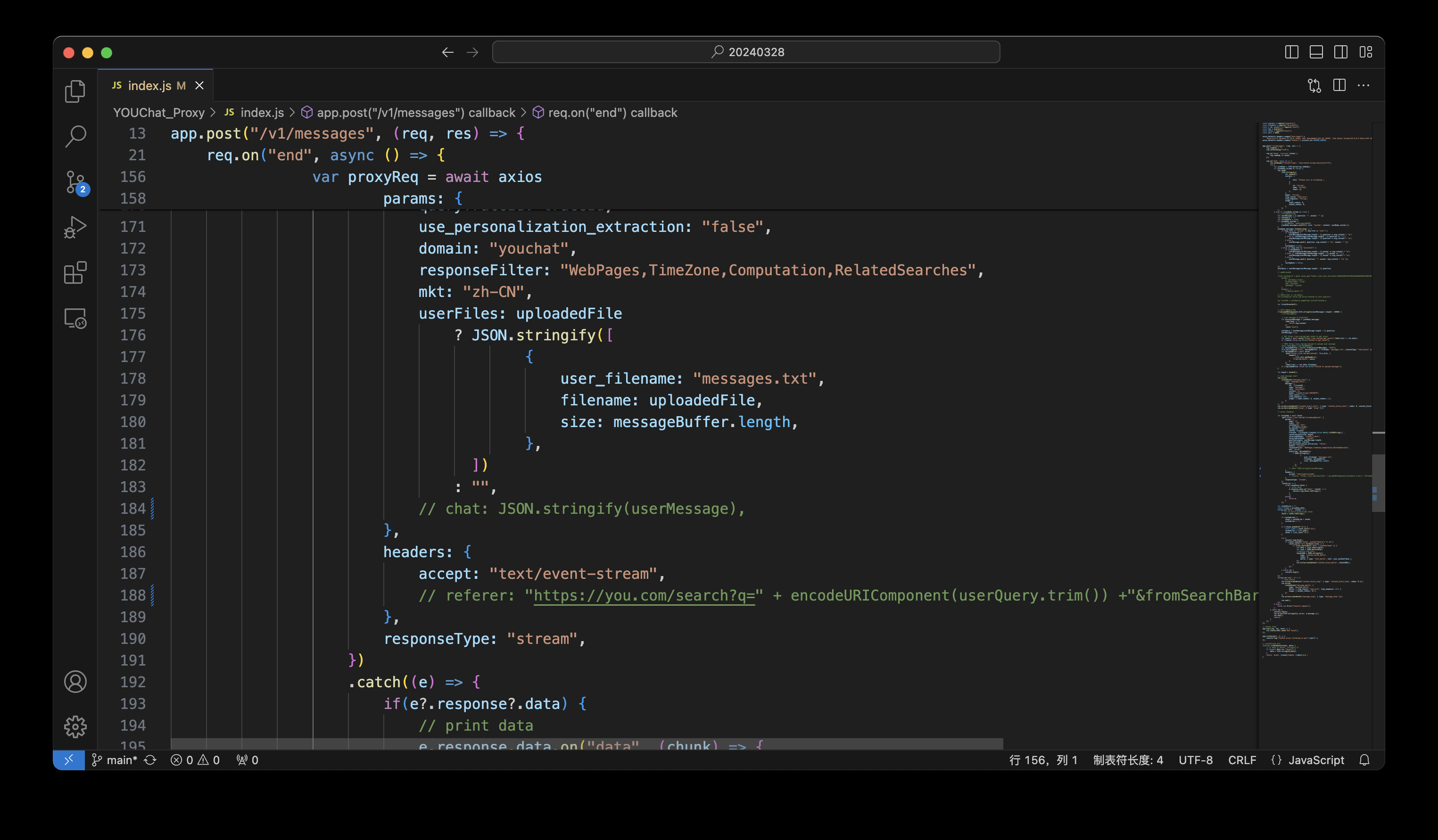Viewport: 1438px width, 840px height.
Task: Click the Open Changes compare icon
Action: tap(1314, 86)
